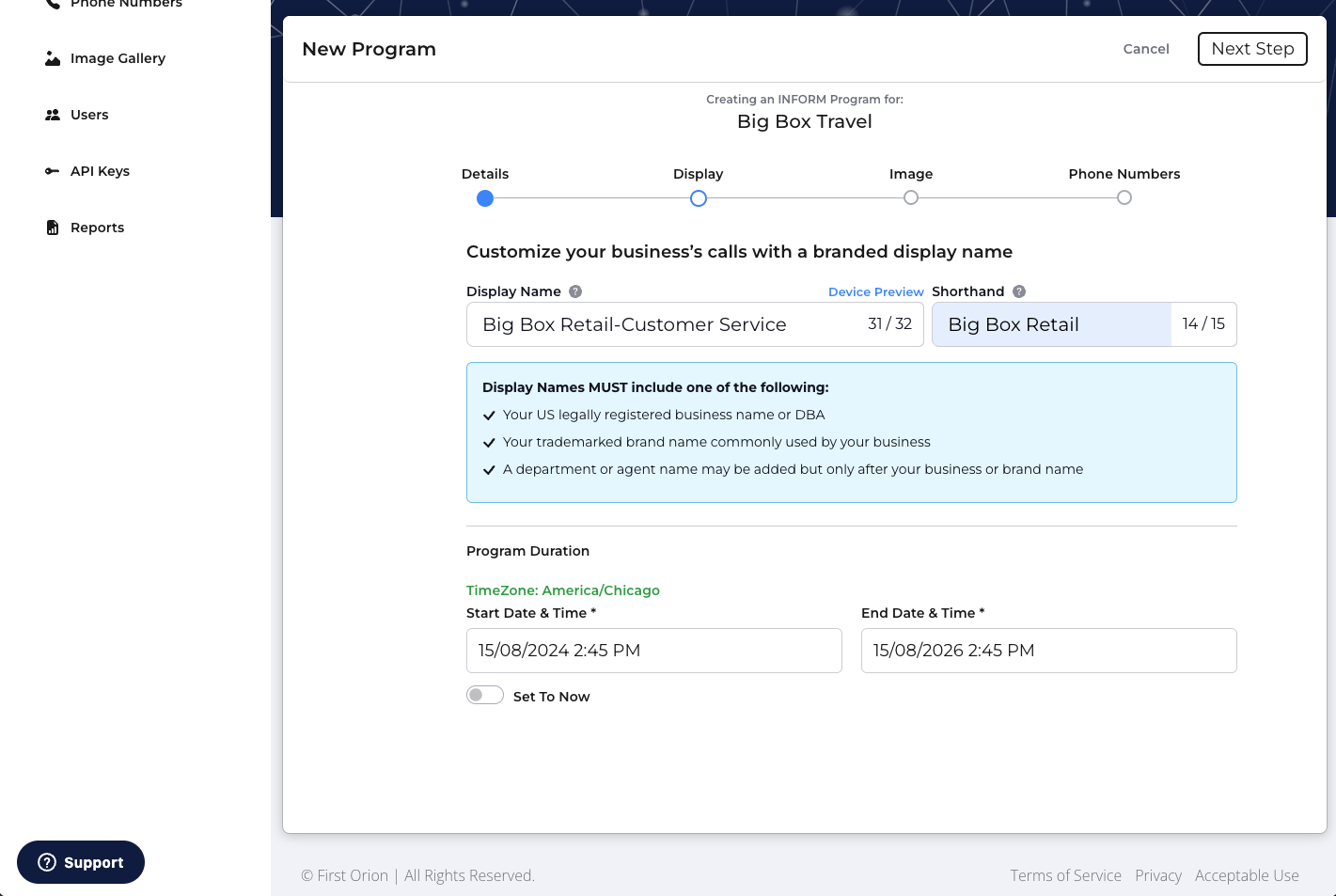Screen dimensions: 1336x896
Task: Select the Phone Numbers step circle
Action: pyautogui.click(x=1124, y=197)
